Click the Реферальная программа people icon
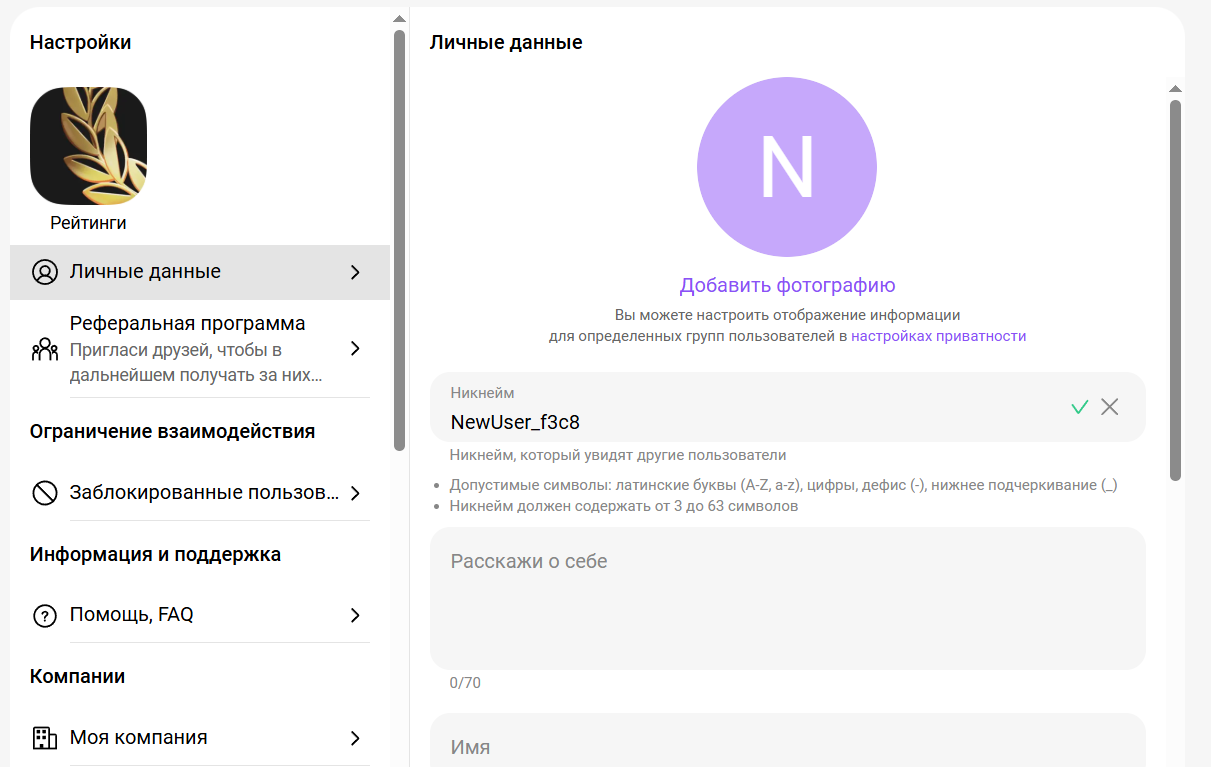 click(45, 349)
